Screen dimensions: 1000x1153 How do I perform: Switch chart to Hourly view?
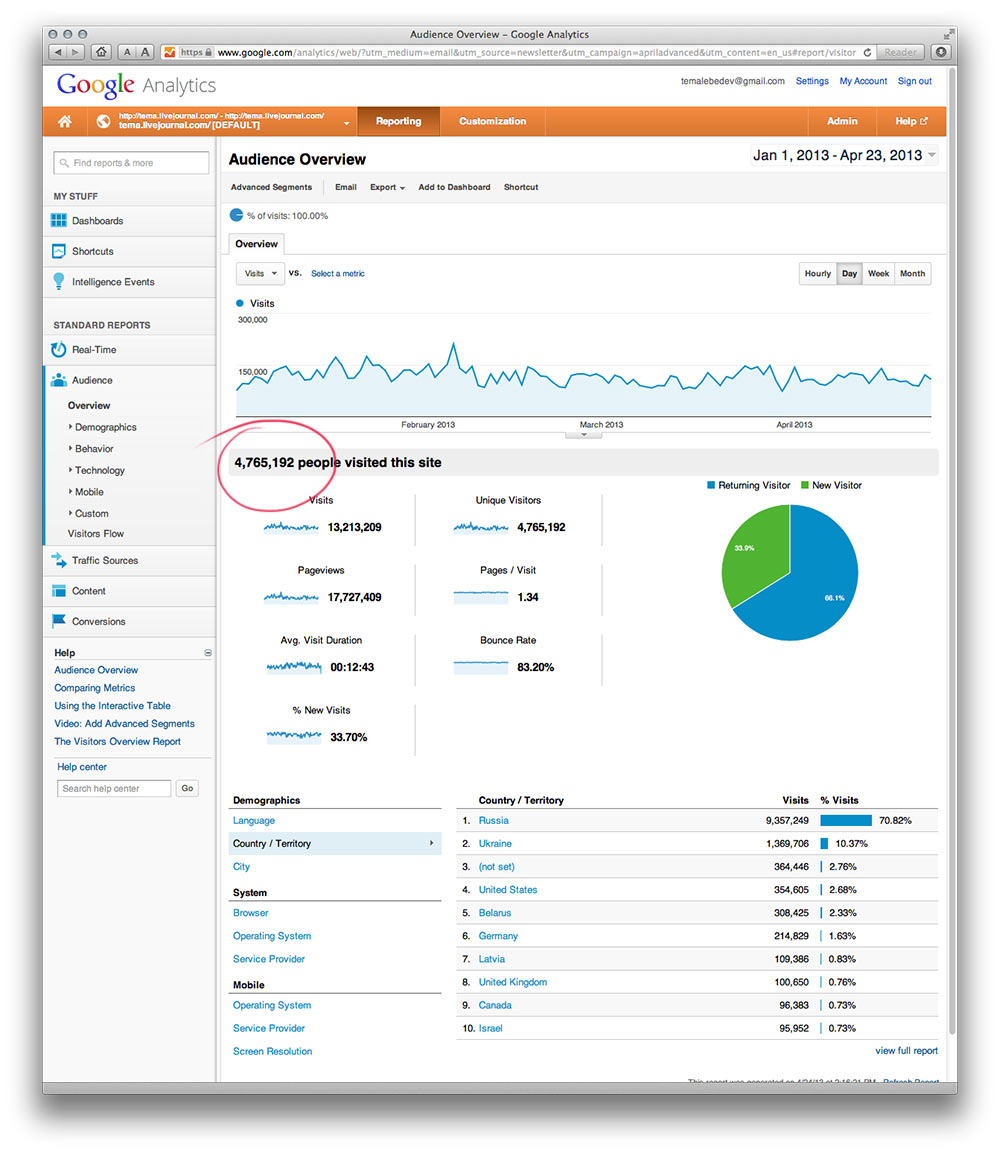(818, 274)
